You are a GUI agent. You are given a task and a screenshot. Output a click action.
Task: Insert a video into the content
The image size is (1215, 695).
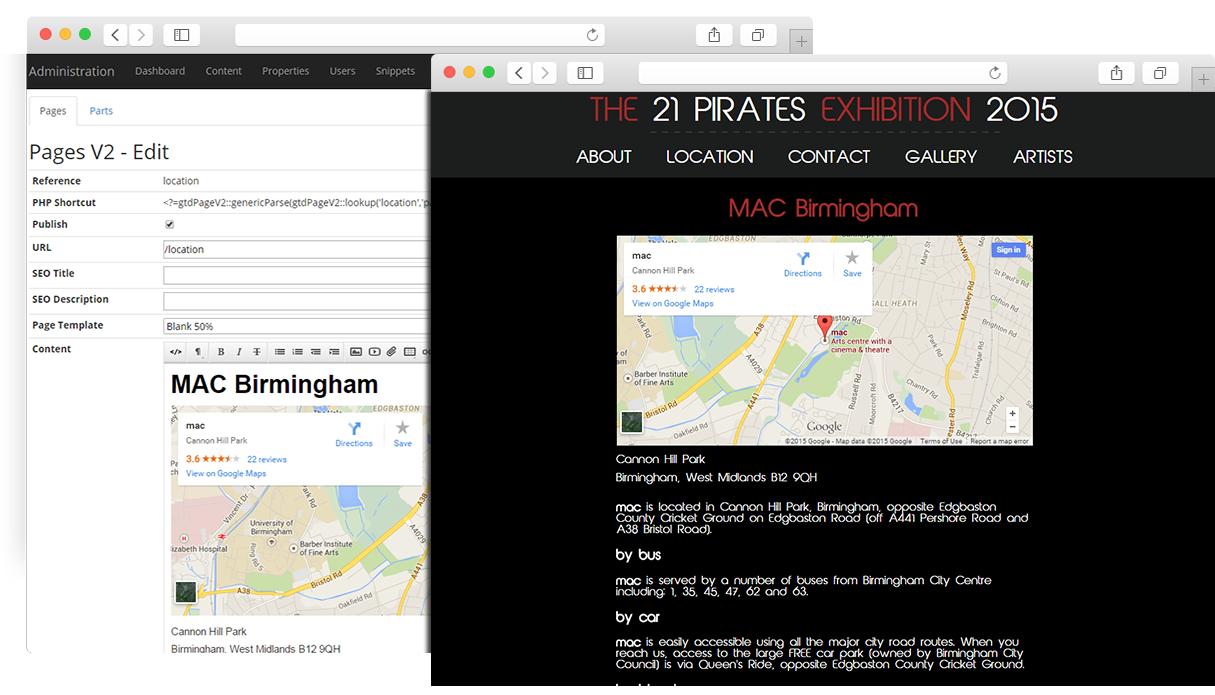point(374,351)
